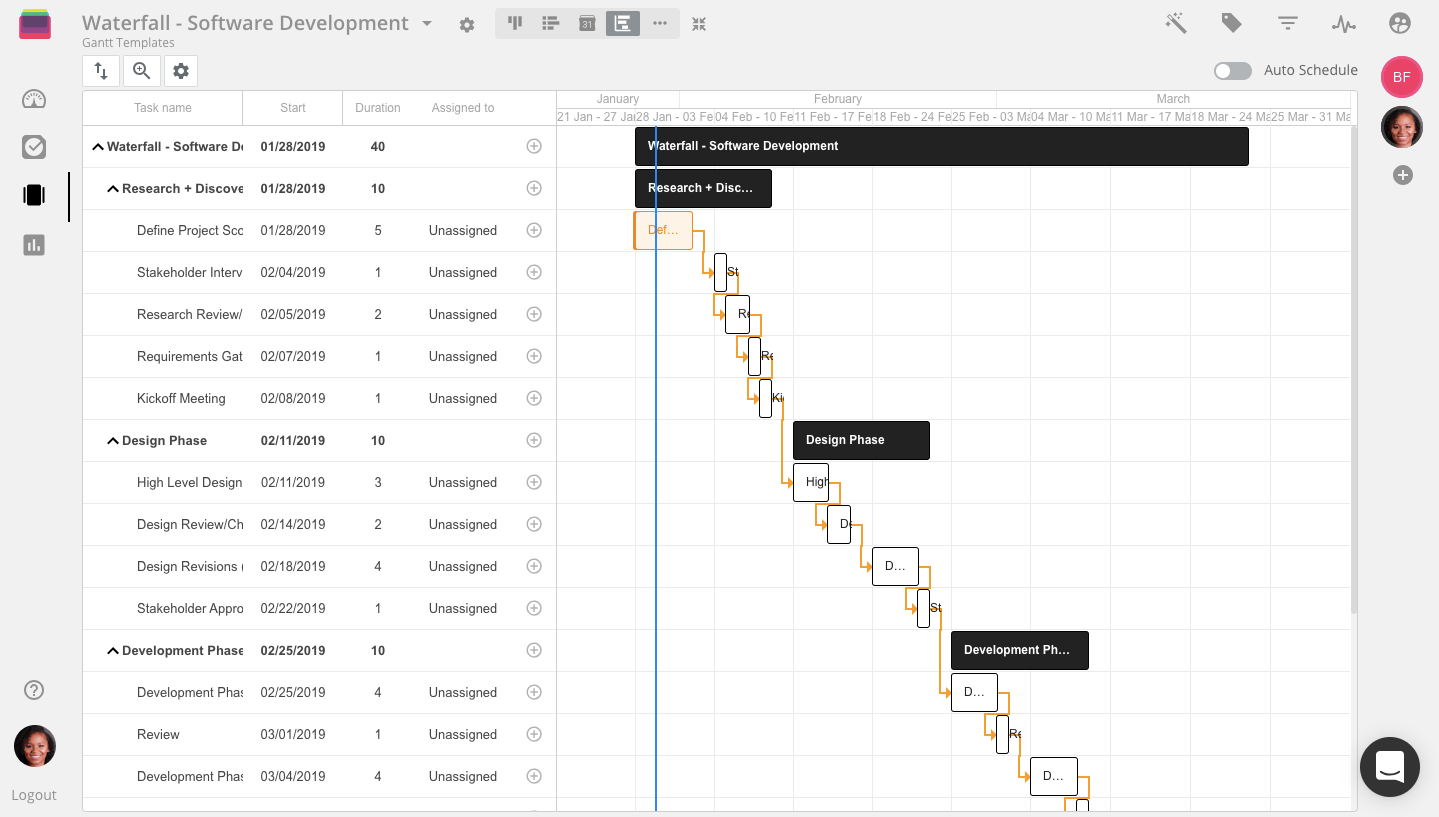Screen dimensions: 1439x817
Task: Click the zoom magnifier button above task list
Action: [x=142, y=71]
